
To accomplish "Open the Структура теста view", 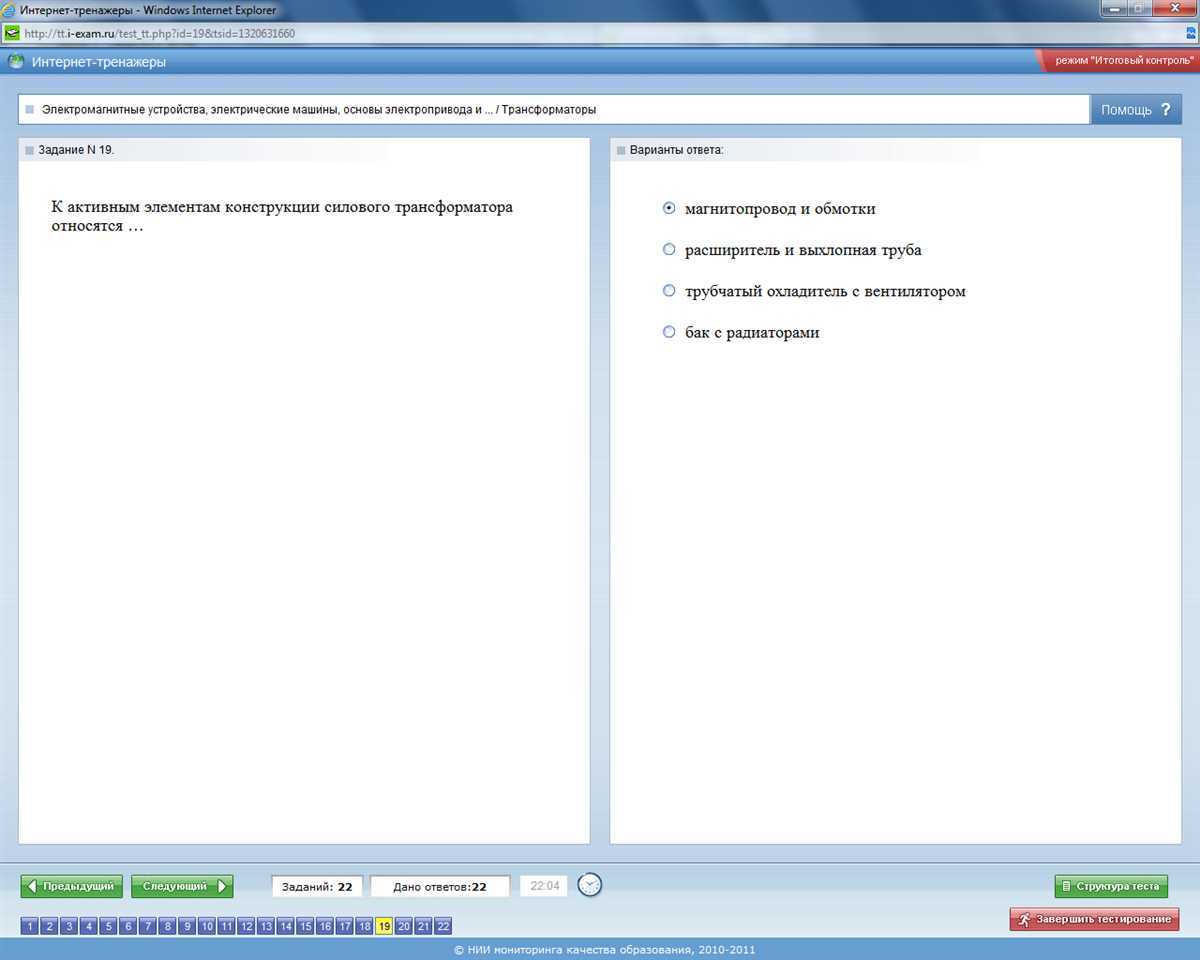I will tap(1111, 886).
